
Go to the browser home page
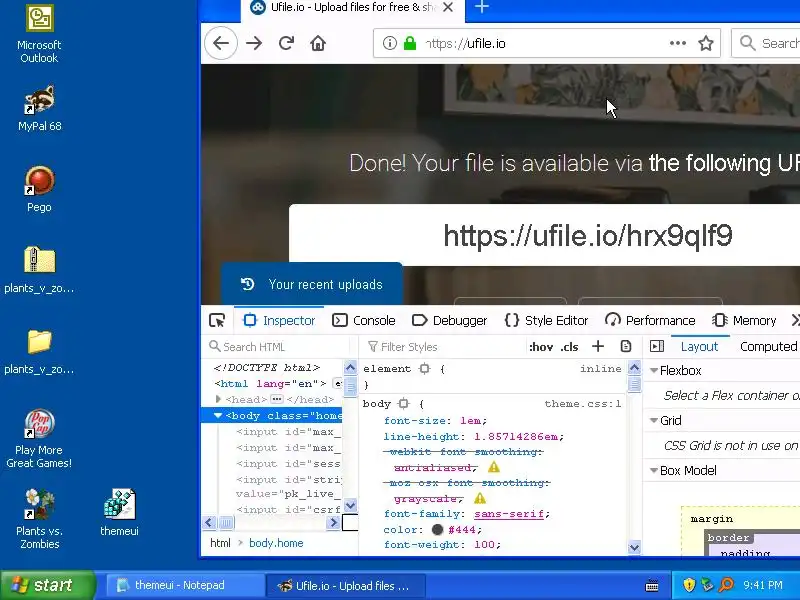(318, 43)
